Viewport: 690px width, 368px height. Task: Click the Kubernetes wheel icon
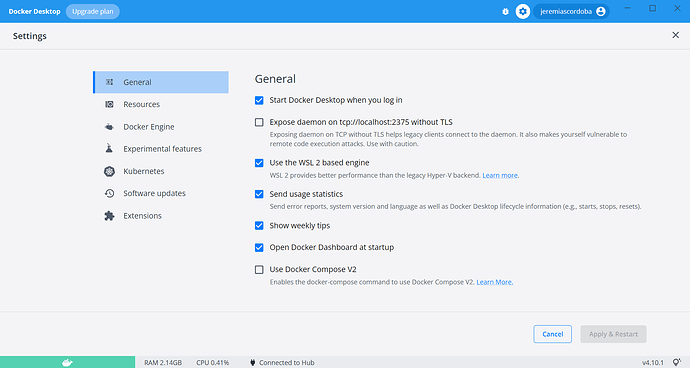pos(109,171)
